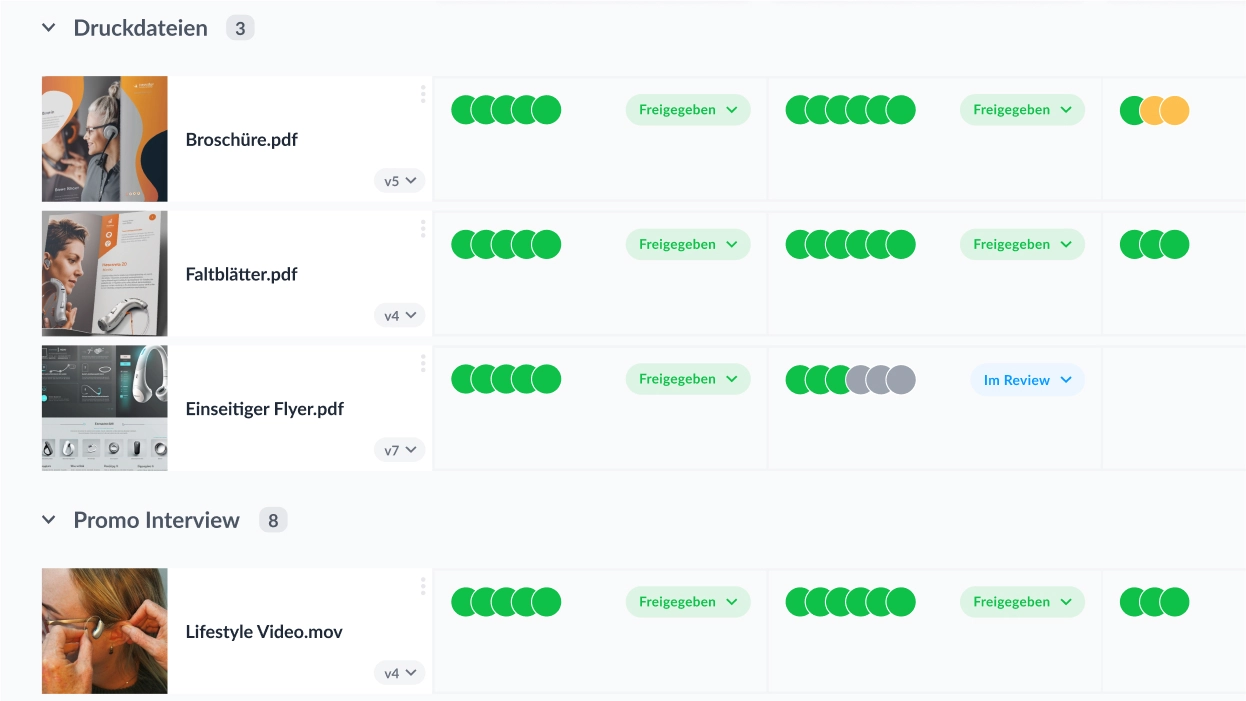This screenshot has width=1246, height=701.
Task: Open the v4 version dropdown for Lifestyle Video.mov
Action: (399, 673)
